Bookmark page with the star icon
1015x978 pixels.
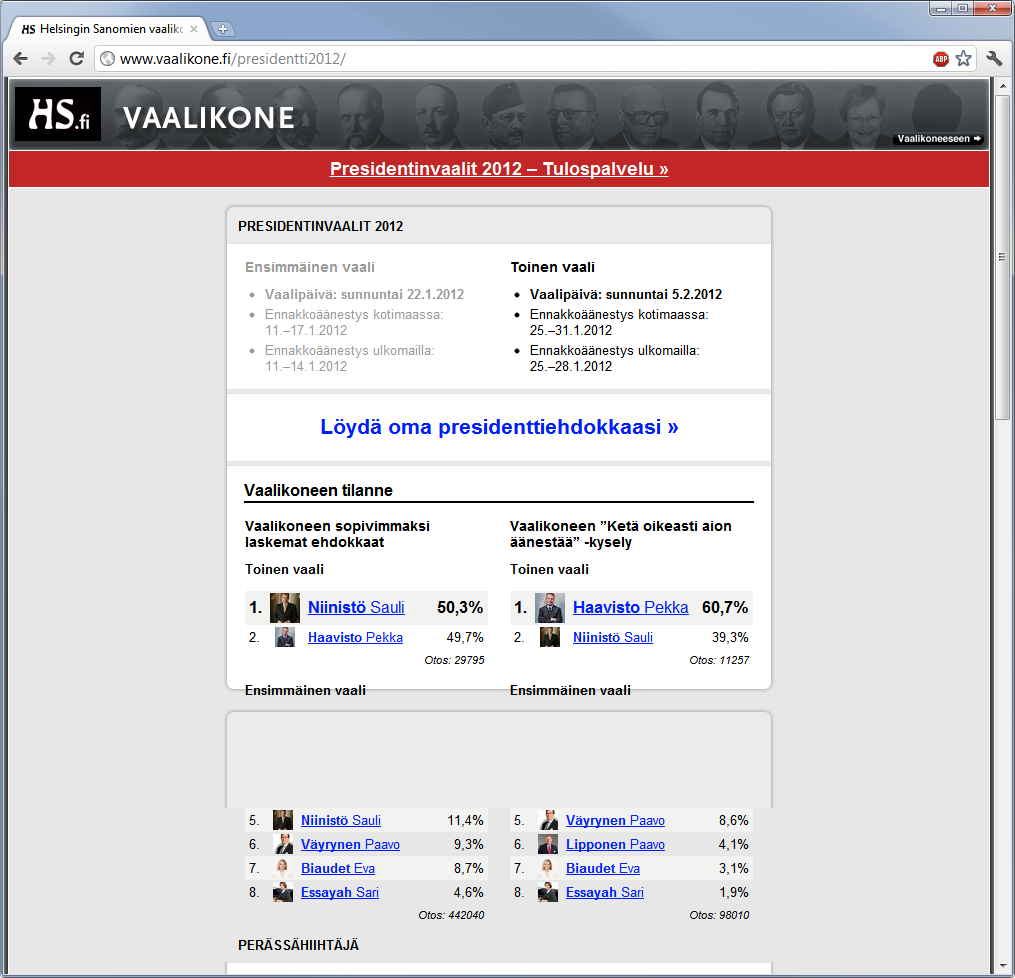click(x=963, y=59)
